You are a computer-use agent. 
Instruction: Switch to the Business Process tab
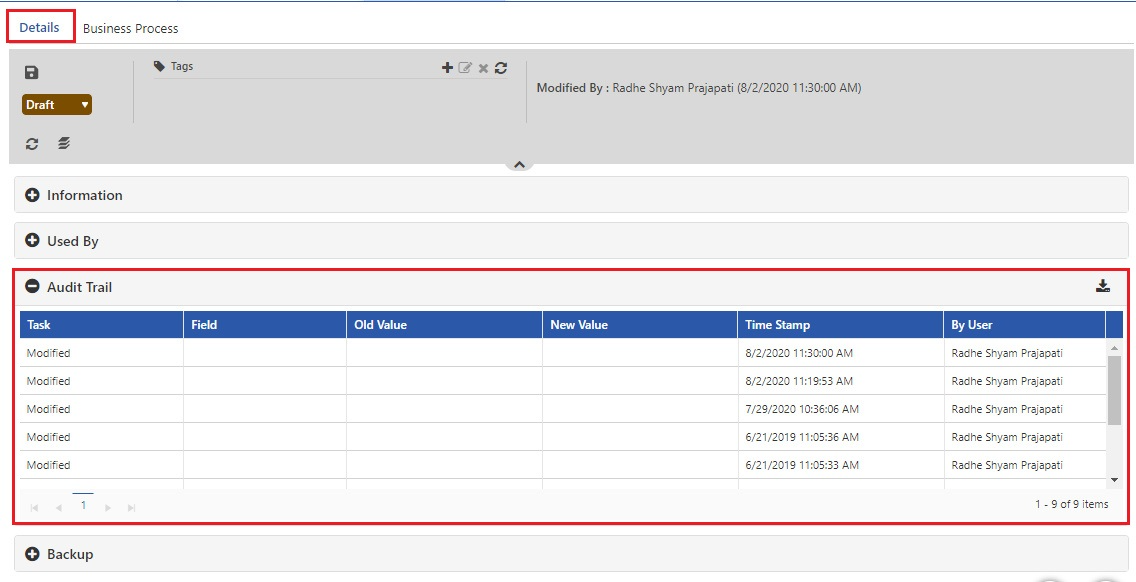click(130, 28)
